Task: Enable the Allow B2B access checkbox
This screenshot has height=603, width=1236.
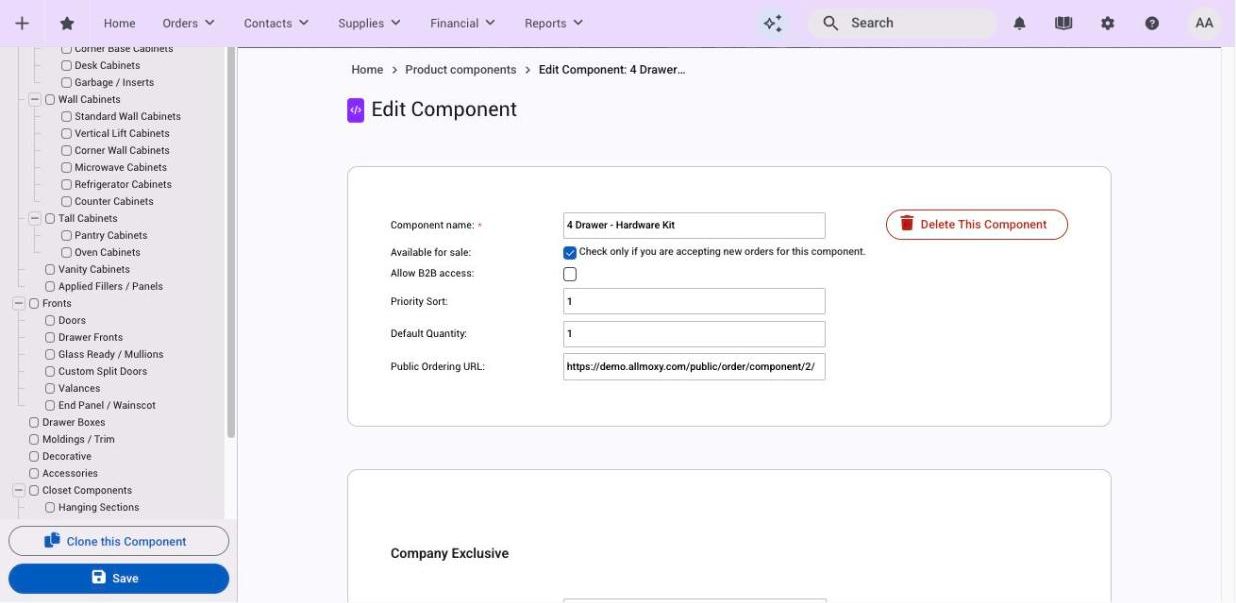Action: pos(570,274)
